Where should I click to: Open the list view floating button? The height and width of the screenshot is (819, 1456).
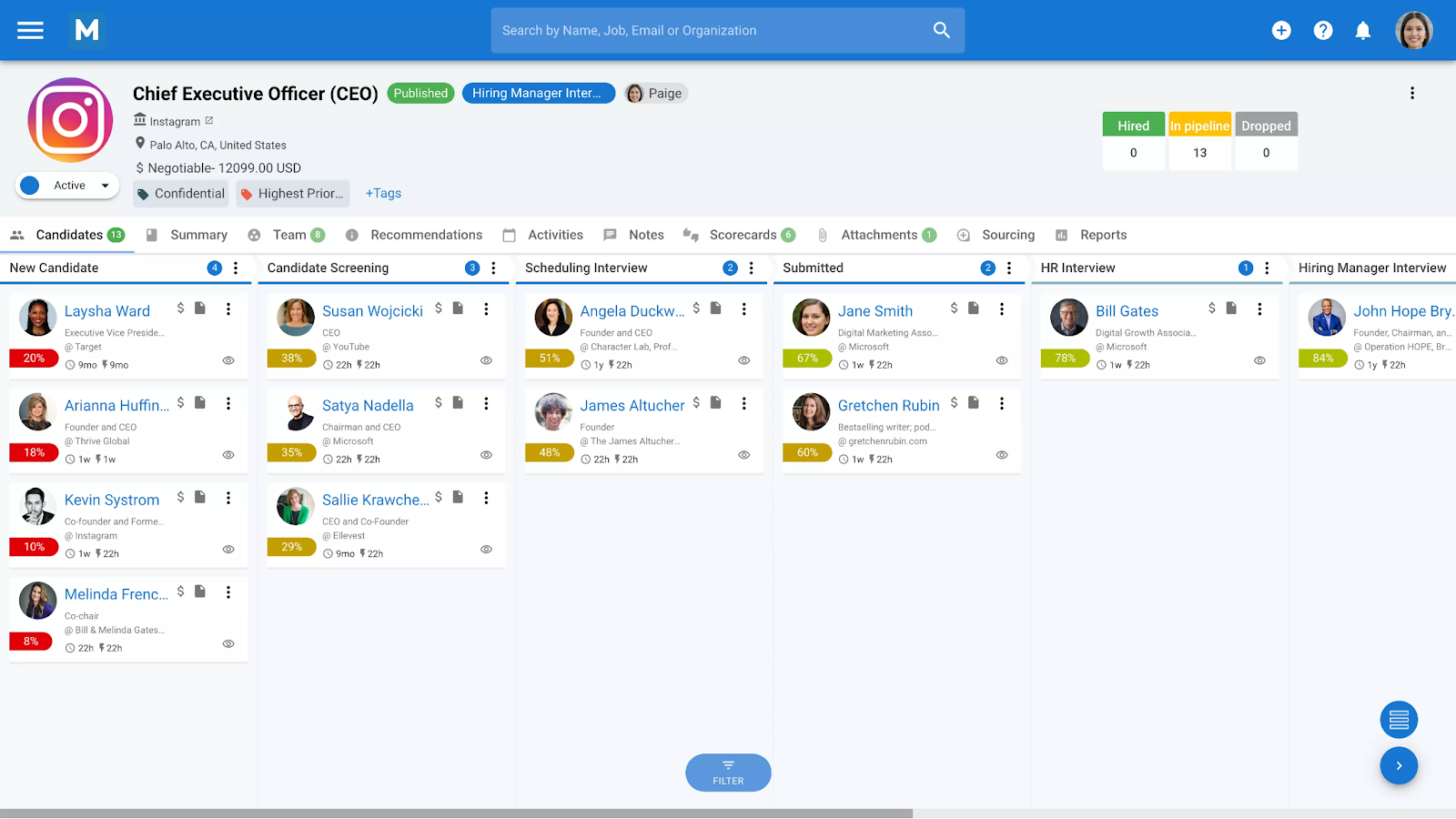click(1399, 720)
